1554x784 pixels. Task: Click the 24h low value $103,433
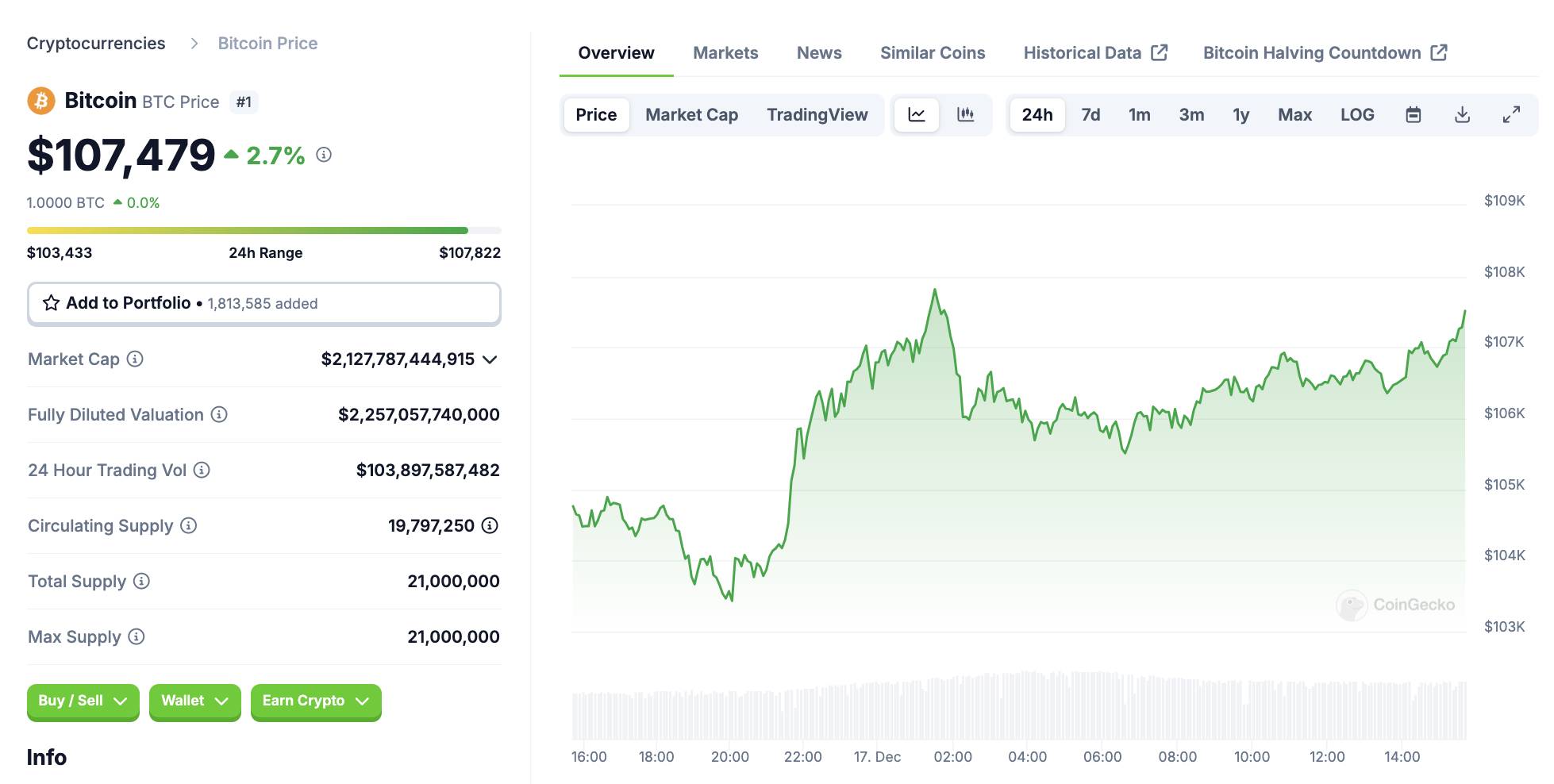point(60,253)
